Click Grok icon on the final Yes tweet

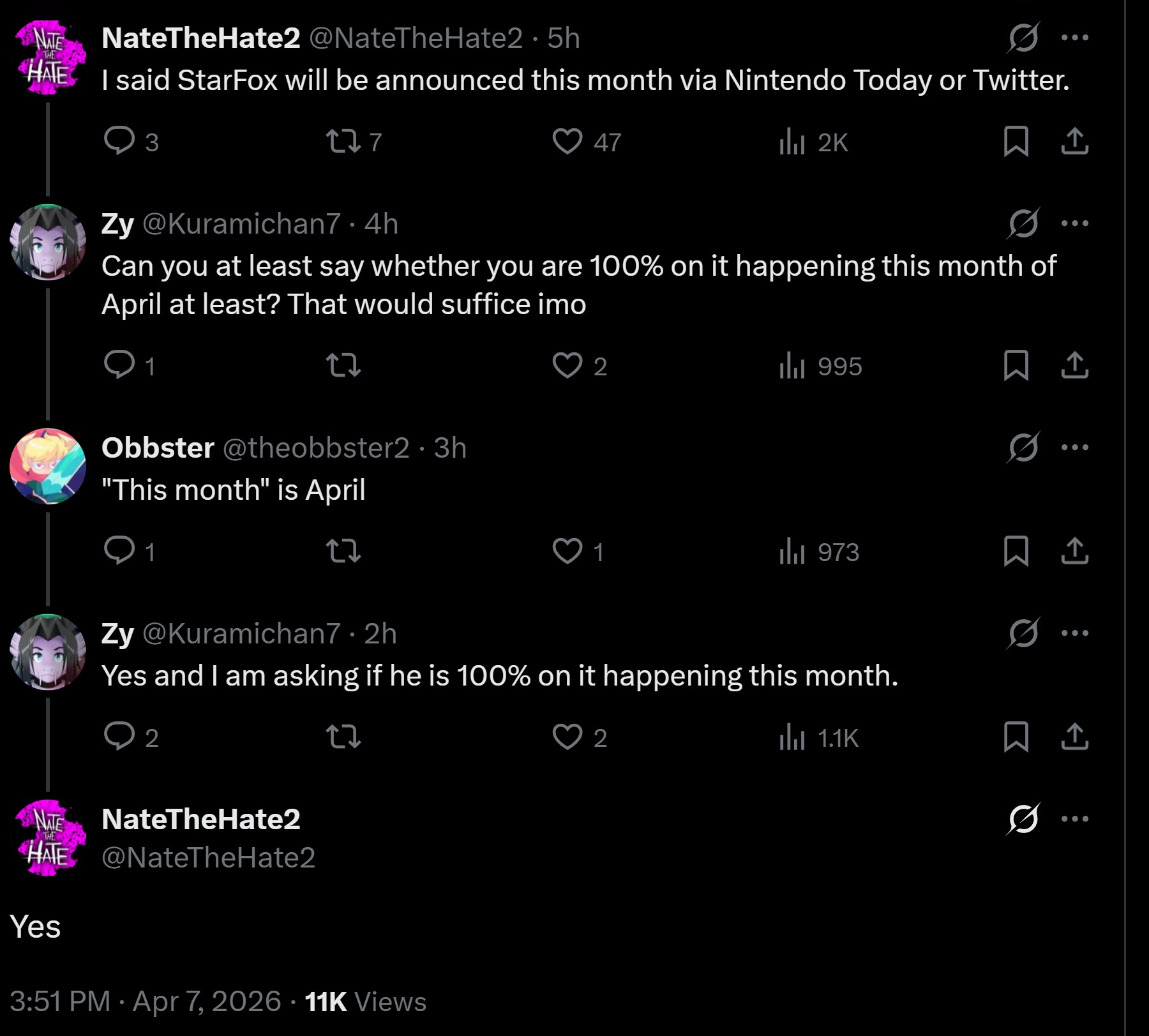click(1023, 819)
